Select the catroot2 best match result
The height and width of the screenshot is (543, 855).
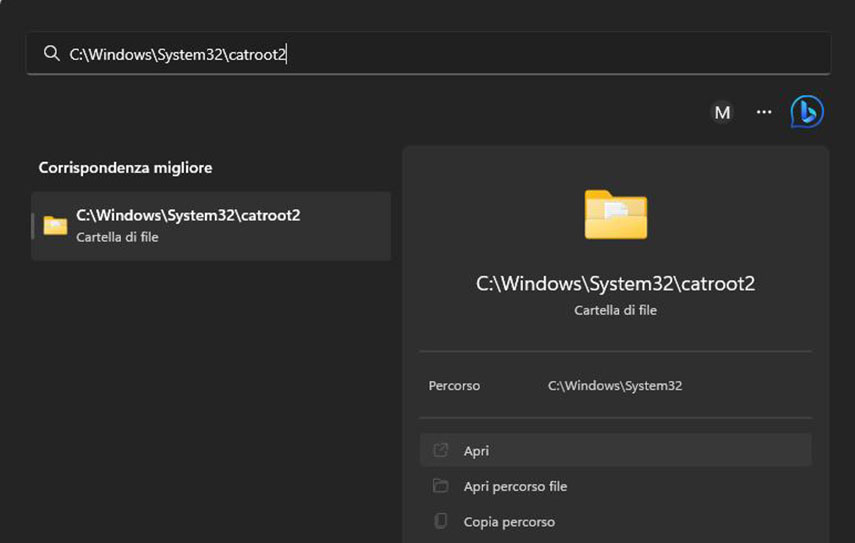tap(211, 226)
